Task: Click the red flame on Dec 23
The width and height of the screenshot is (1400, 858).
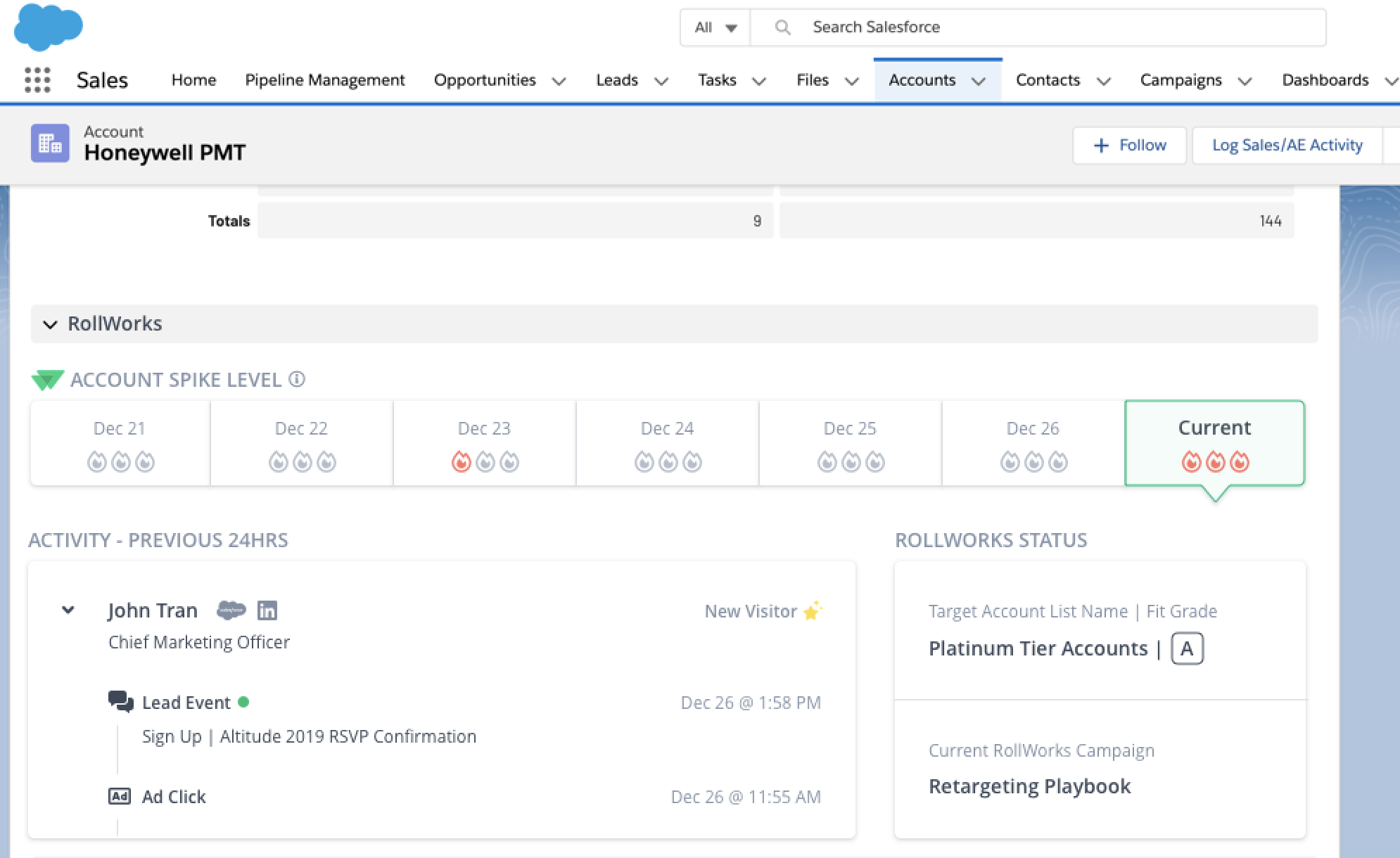Action: click(461, 462)
